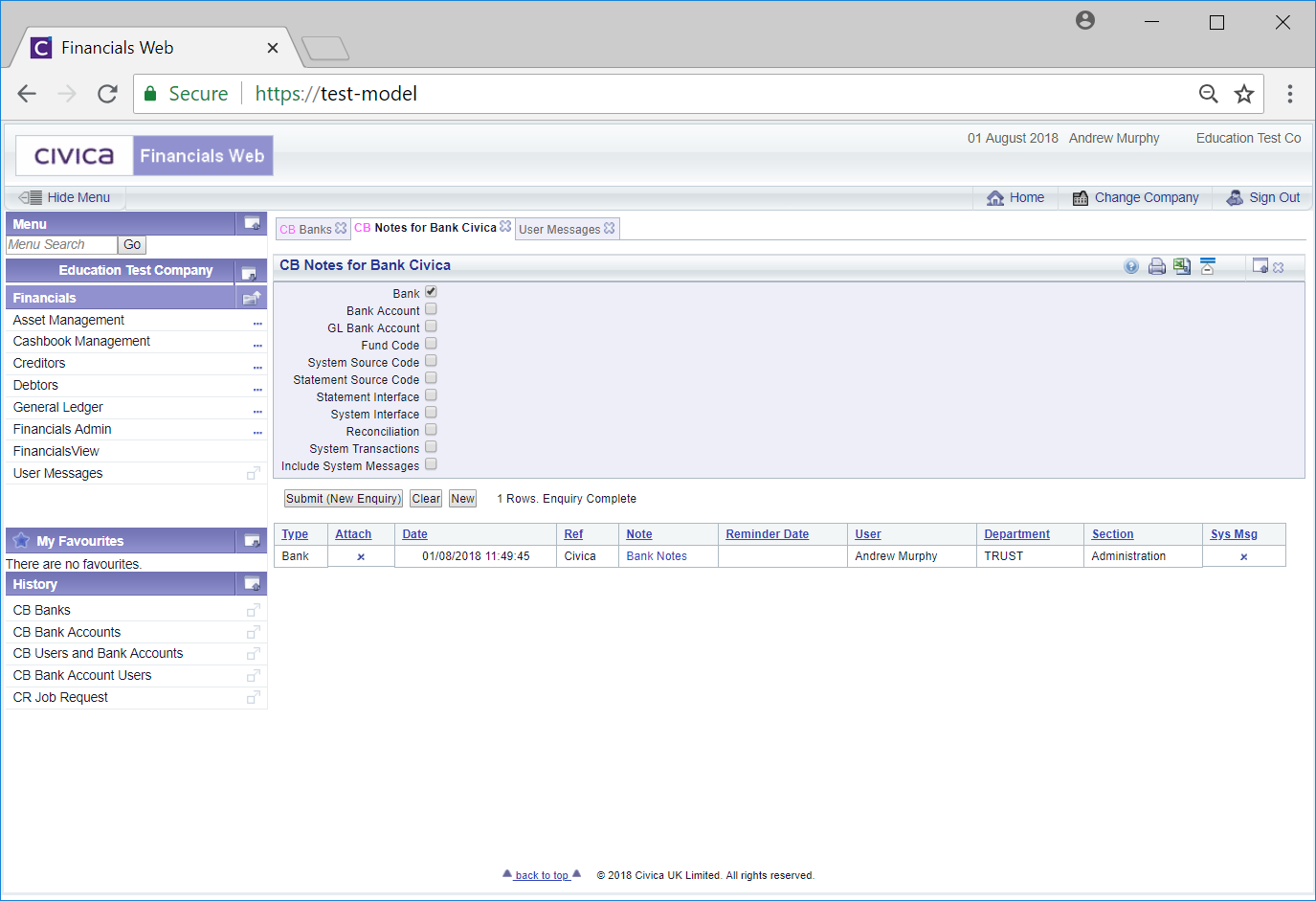1316x901 pixels.
Task: Click back to top link
Action: [x=542, y=875]
